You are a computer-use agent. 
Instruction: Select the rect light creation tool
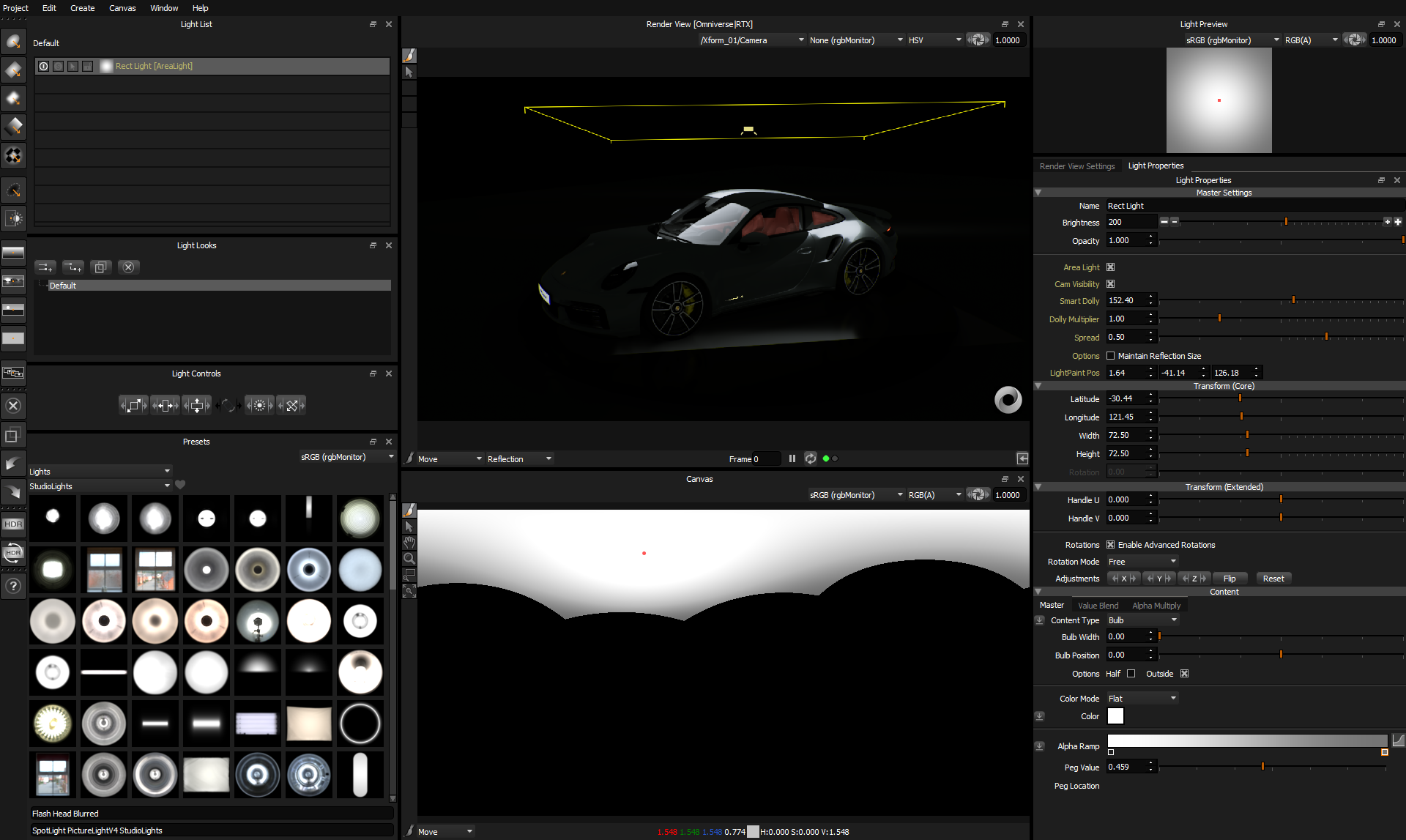point(13,70)
